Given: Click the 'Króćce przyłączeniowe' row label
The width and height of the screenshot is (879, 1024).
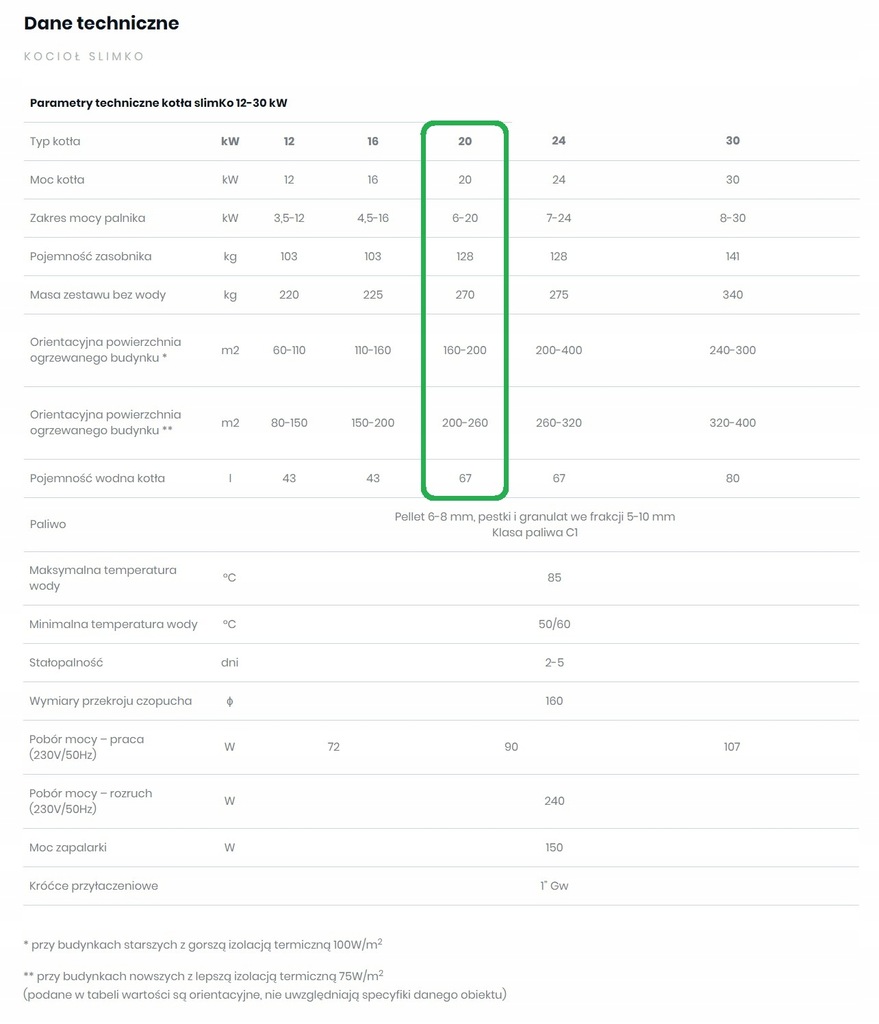Looking at the screenshot, I should tap(93, 886).
